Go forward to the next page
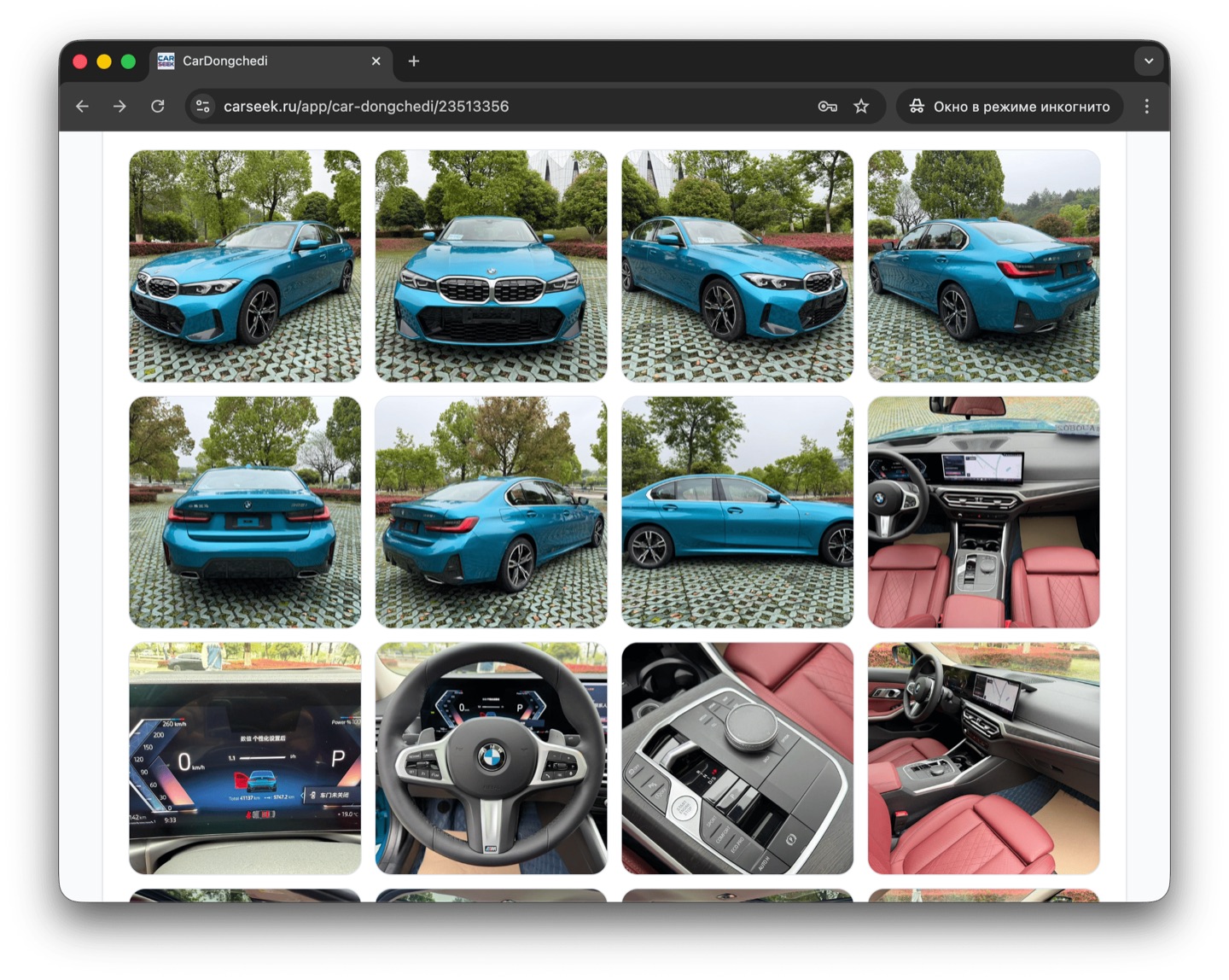Viewport: 1229px width, 980px height. tap(119, 107)
